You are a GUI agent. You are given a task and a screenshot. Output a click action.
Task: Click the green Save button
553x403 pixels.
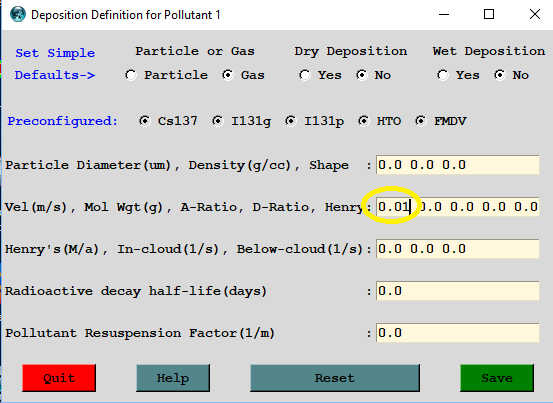pyautogui.click(x=497, y=378)
